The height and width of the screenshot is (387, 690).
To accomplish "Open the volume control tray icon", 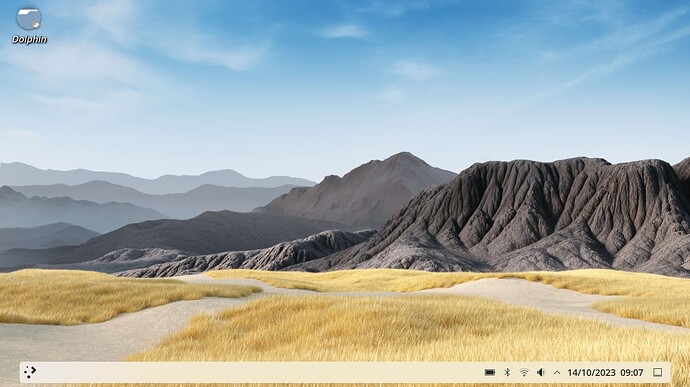I will click(x=541, y=372).
